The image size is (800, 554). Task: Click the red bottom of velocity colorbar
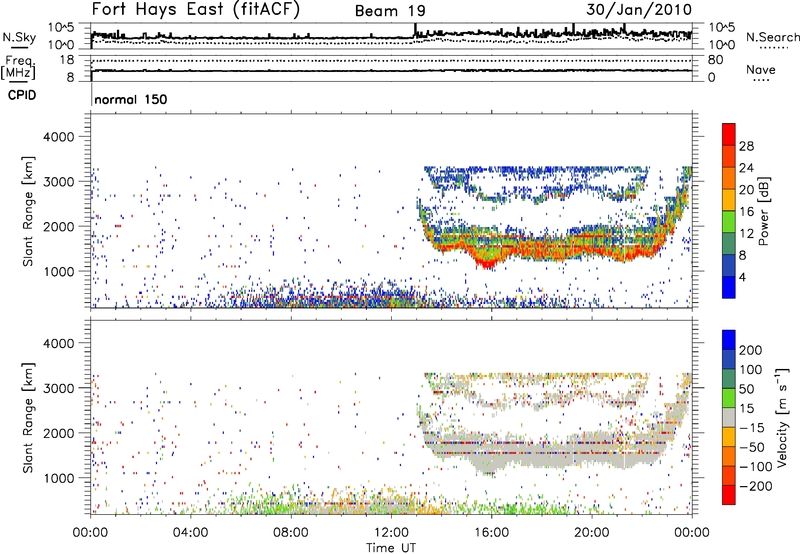point(729,496)
